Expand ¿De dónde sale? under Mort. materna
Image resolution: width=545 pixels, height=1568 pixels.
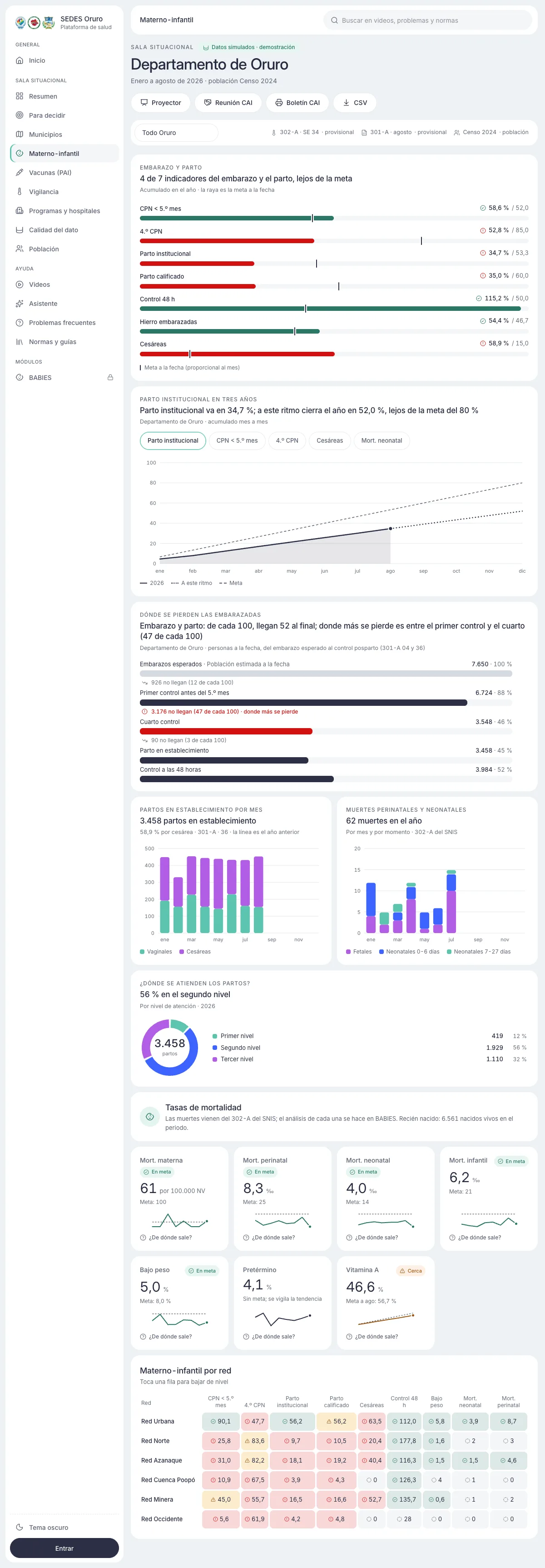point(166,1238)
